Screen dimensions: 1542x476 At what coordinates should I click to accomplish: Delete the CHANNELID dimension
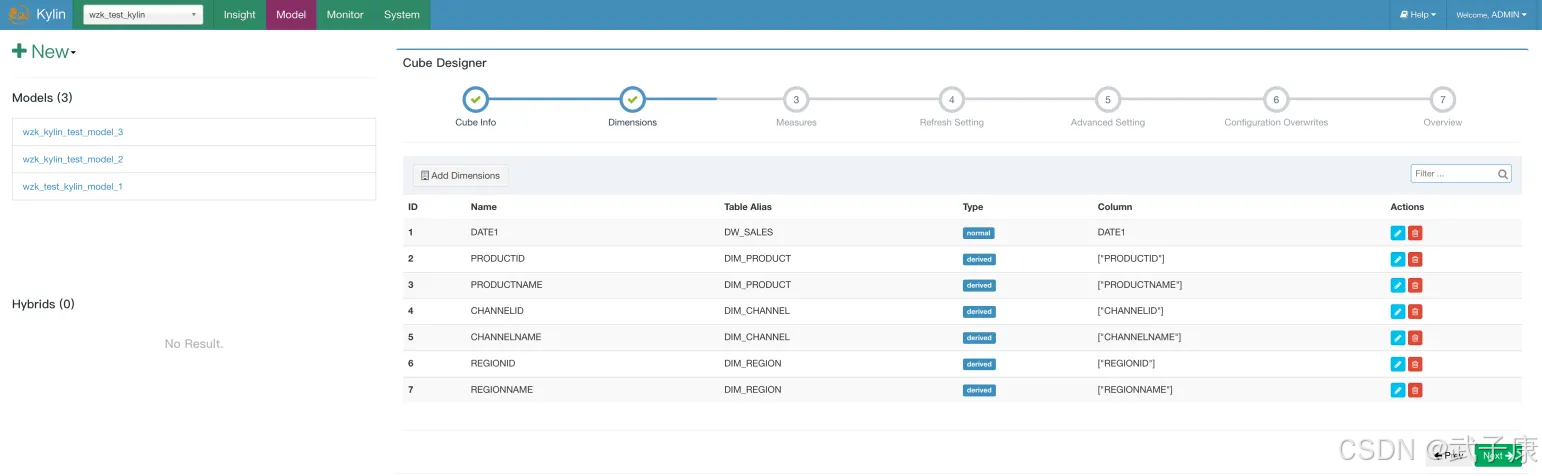point(1415,311)
